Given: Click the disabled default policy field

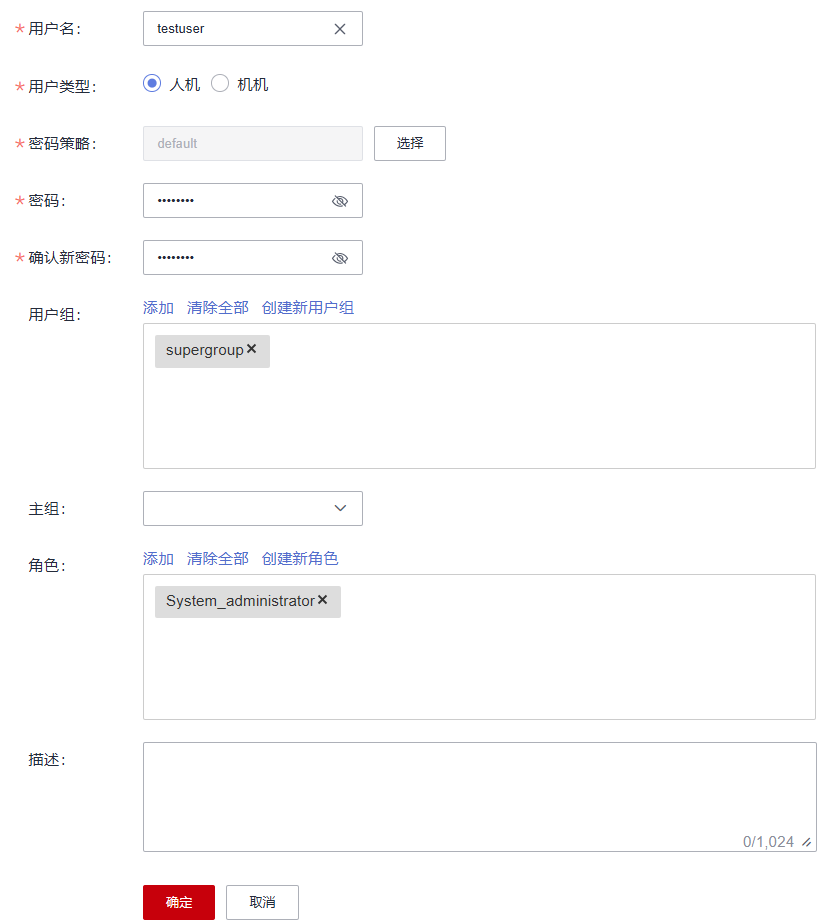Looking at the screenshot, I should click(253, 143).
